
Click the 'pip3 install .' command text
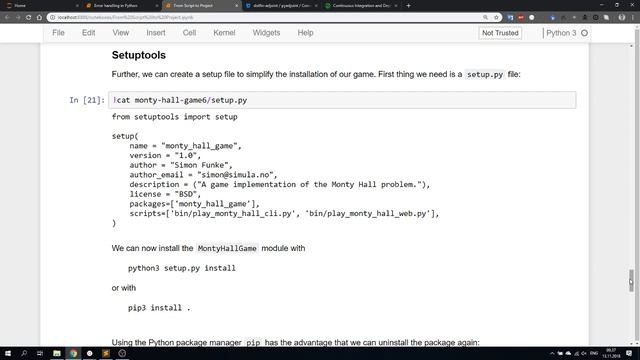pyautogui.click(x=159, y=308)
